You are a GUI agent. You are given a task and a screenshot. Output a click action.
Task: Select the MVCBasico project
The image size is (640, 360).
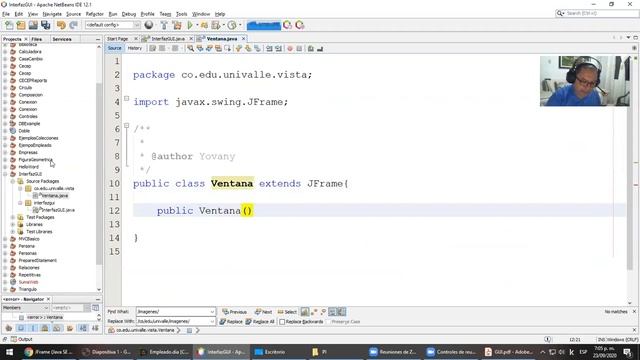(29, 239)
